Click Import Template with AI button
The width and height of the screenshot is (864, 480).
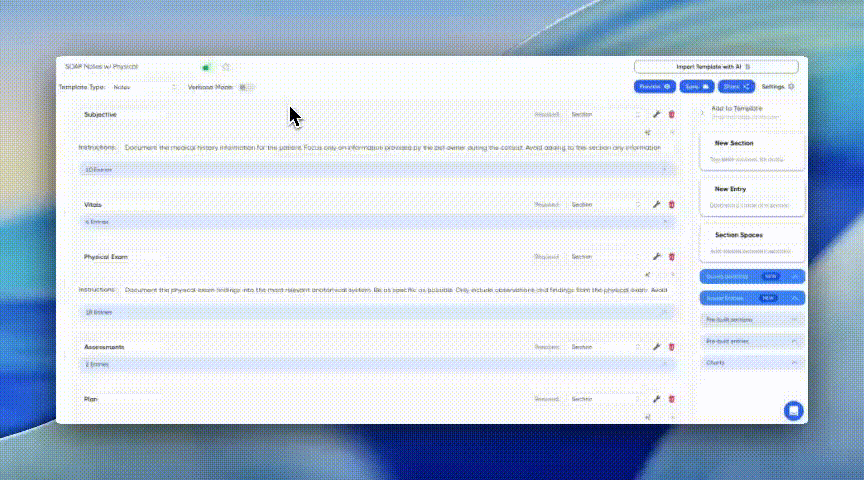(x=716, y=67)
